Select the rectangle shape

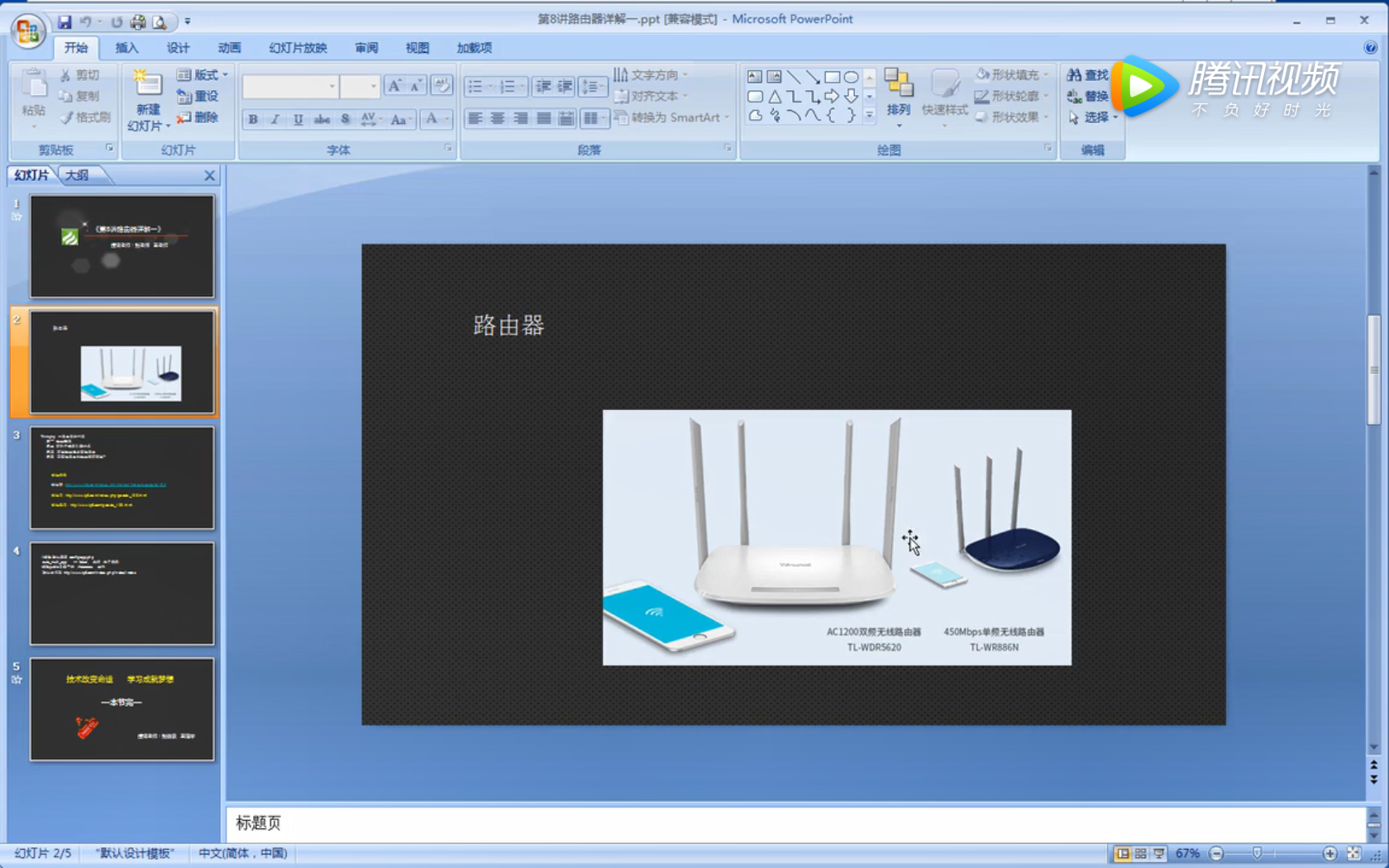832,77
